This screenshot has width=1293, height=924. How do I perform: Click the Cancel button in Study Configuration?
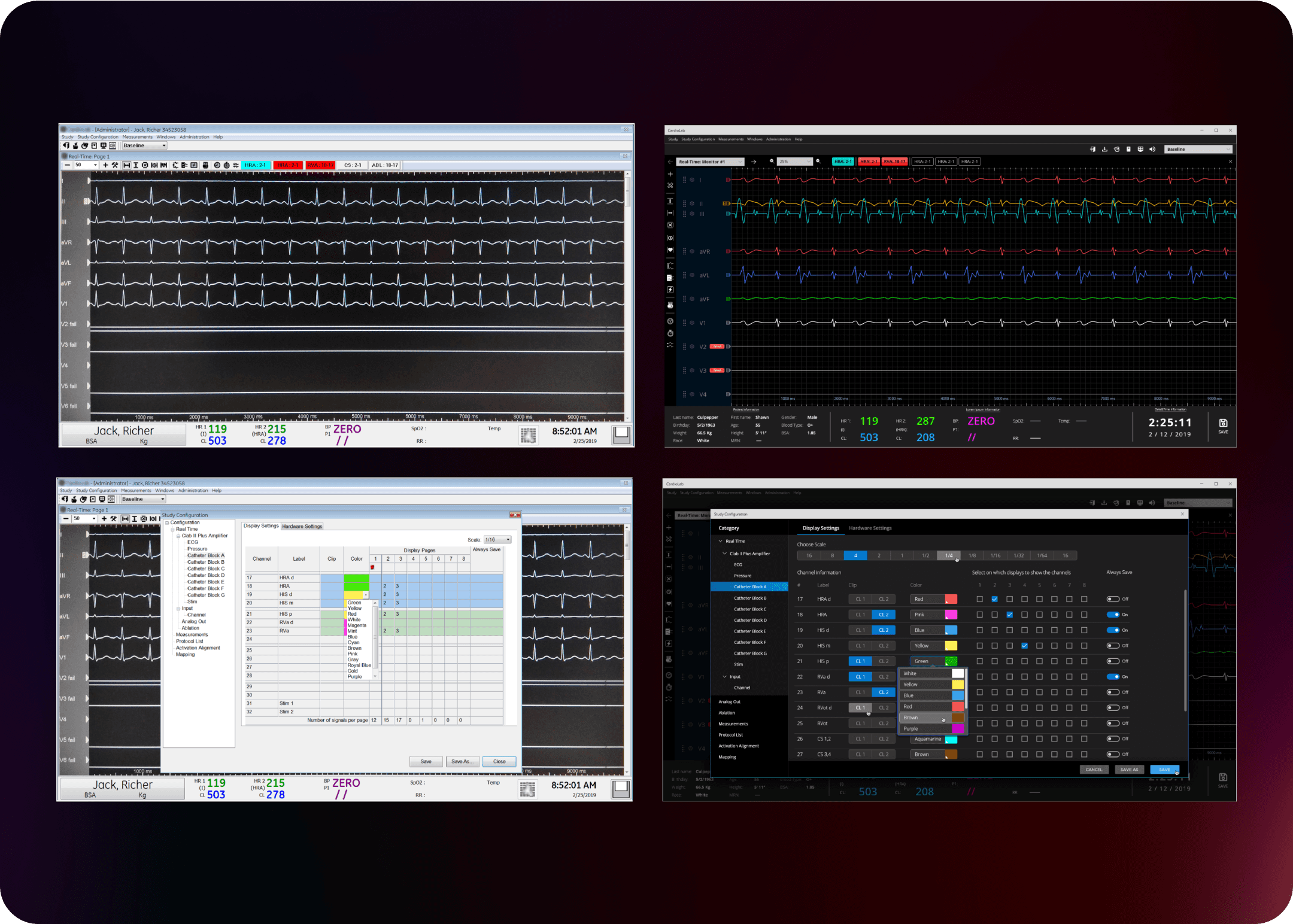click(1094, 770)
